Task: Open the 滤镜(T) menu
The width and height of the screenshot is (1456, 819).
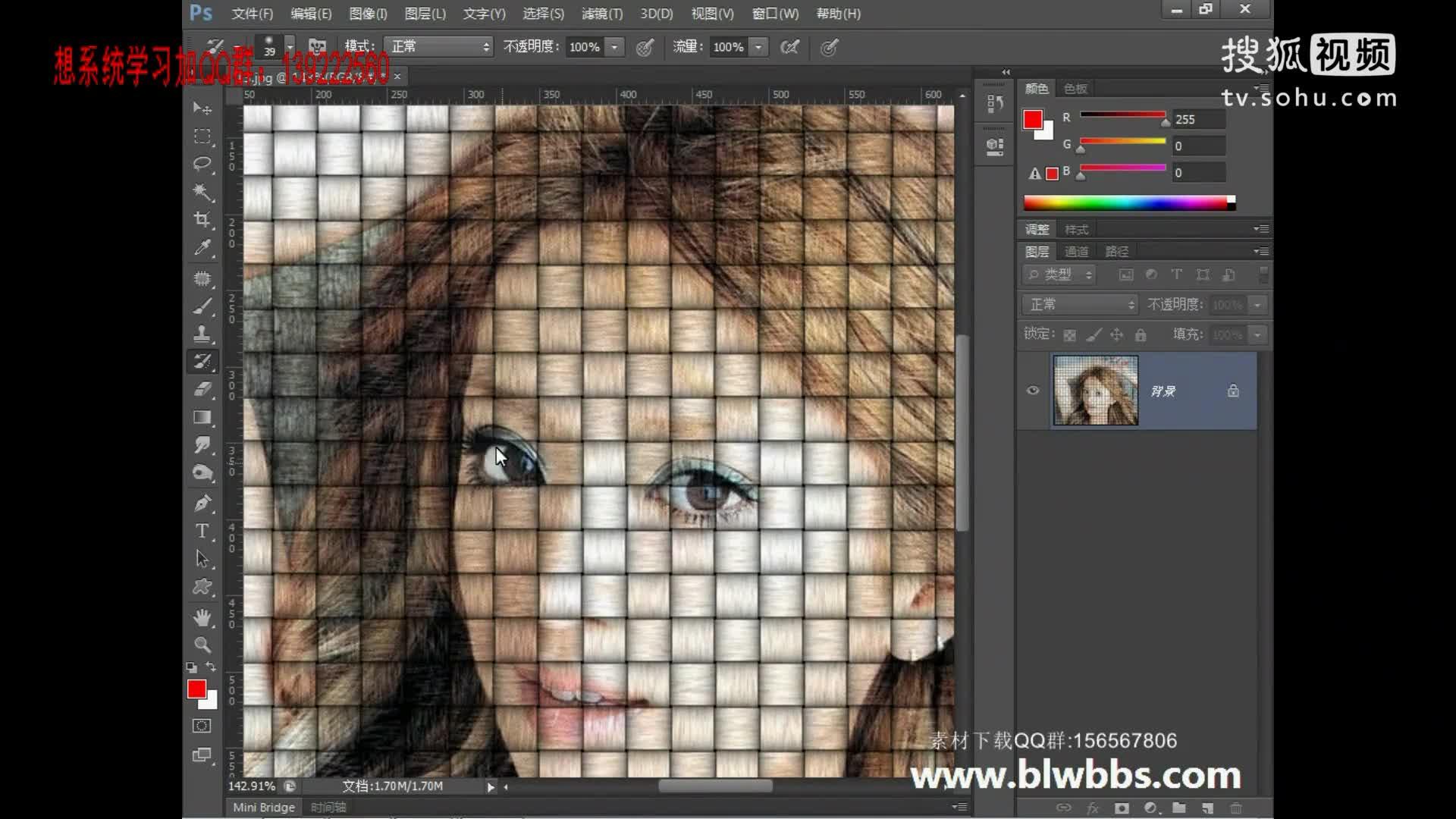Action: coord(602,14)
